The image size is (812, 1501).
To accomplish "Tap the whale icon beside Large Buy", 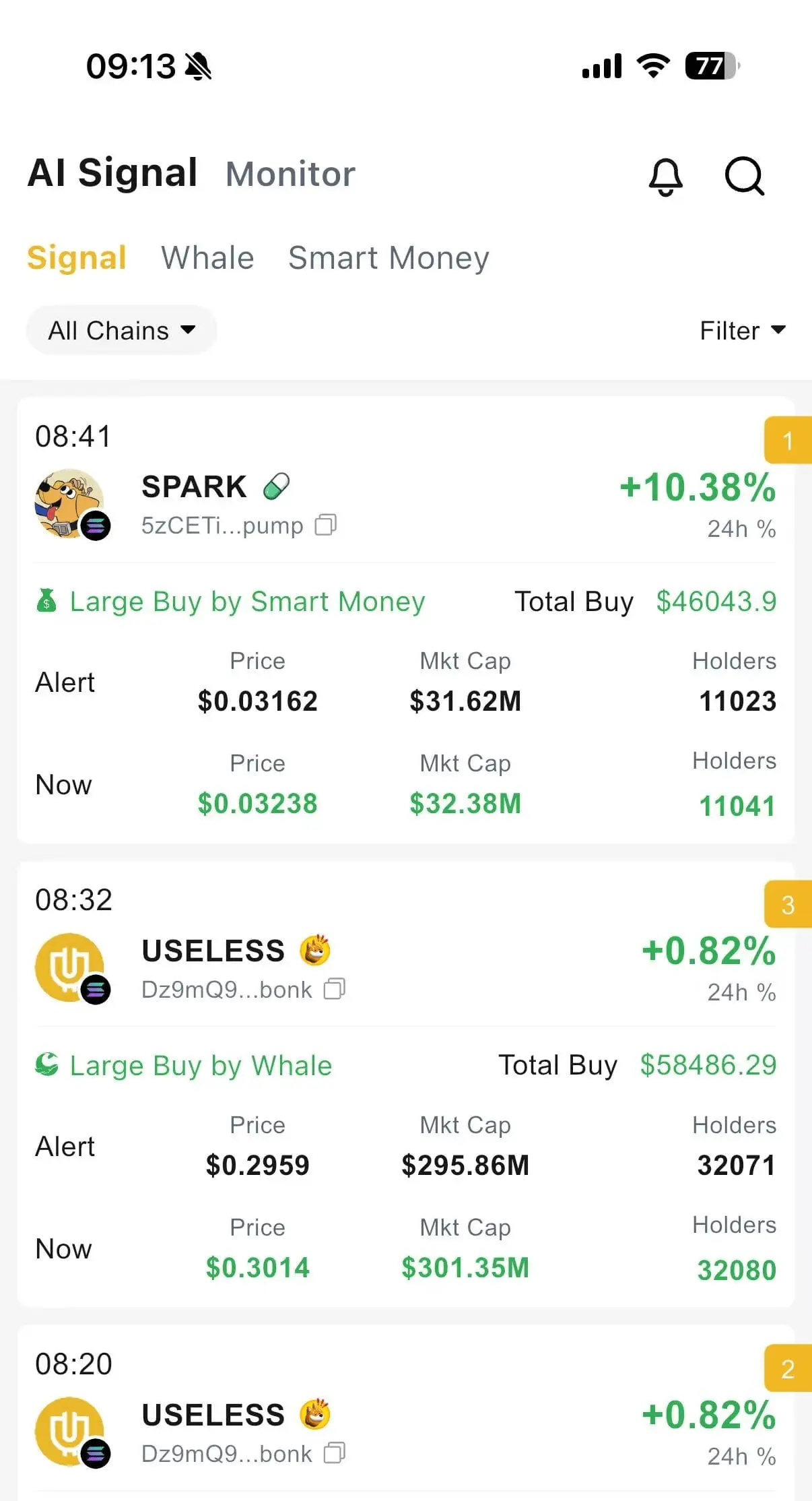I will [x=47, y=1064].
